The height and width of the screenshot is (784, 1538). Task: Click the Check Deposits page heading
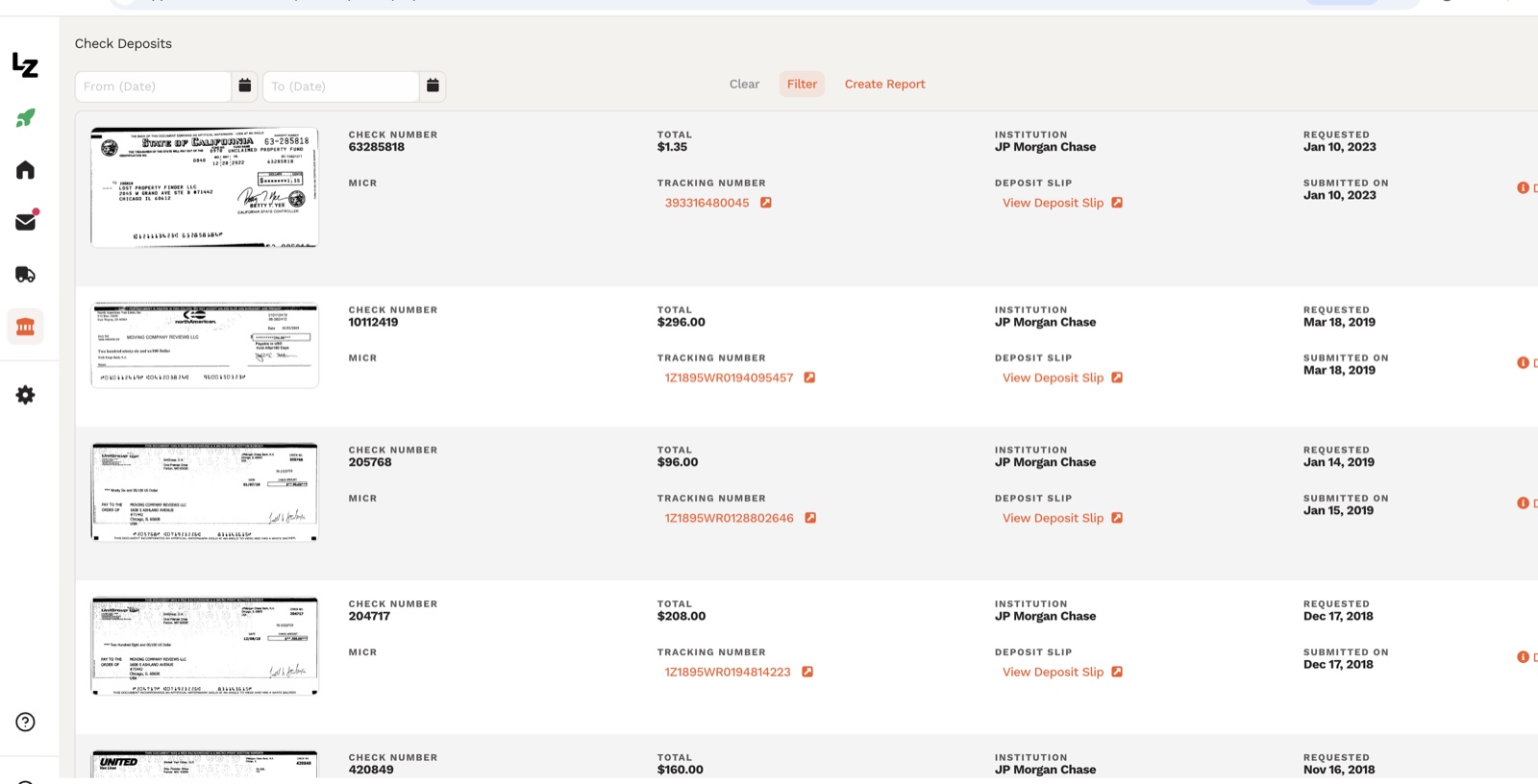tap(123, 43)
